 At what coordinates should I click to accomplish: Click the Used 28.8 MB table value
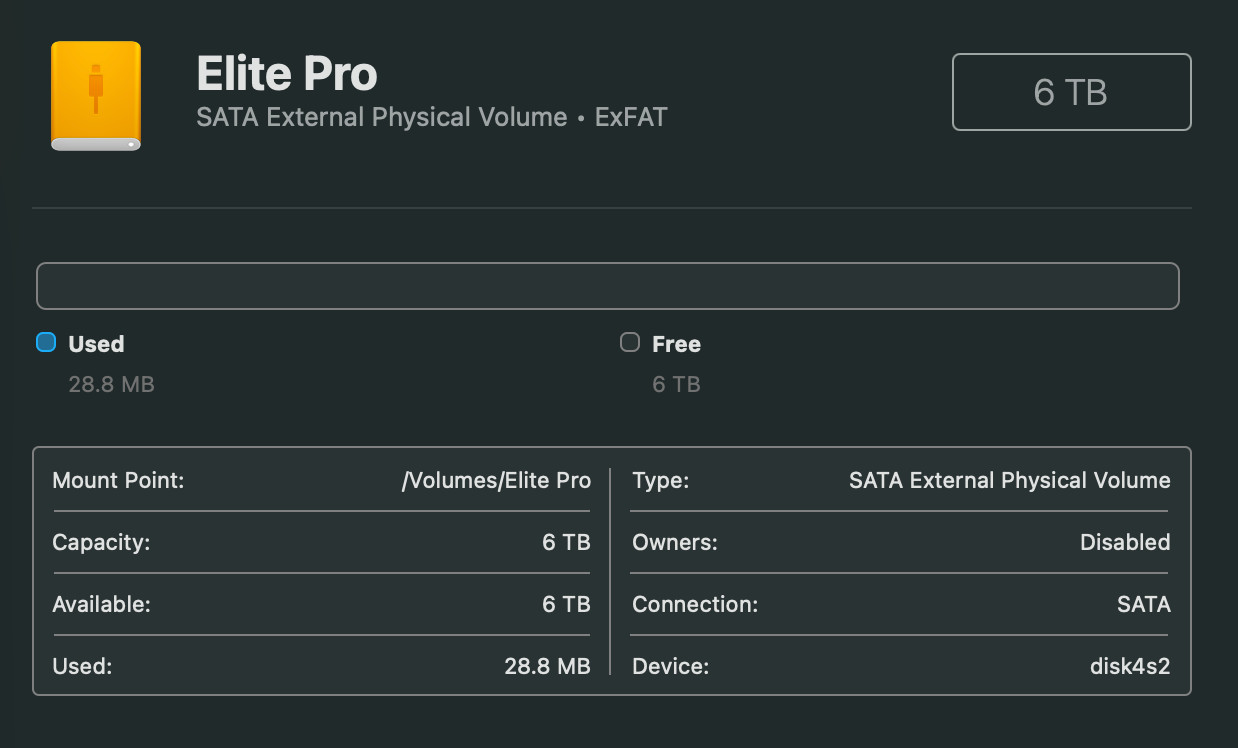coord(547,667)
